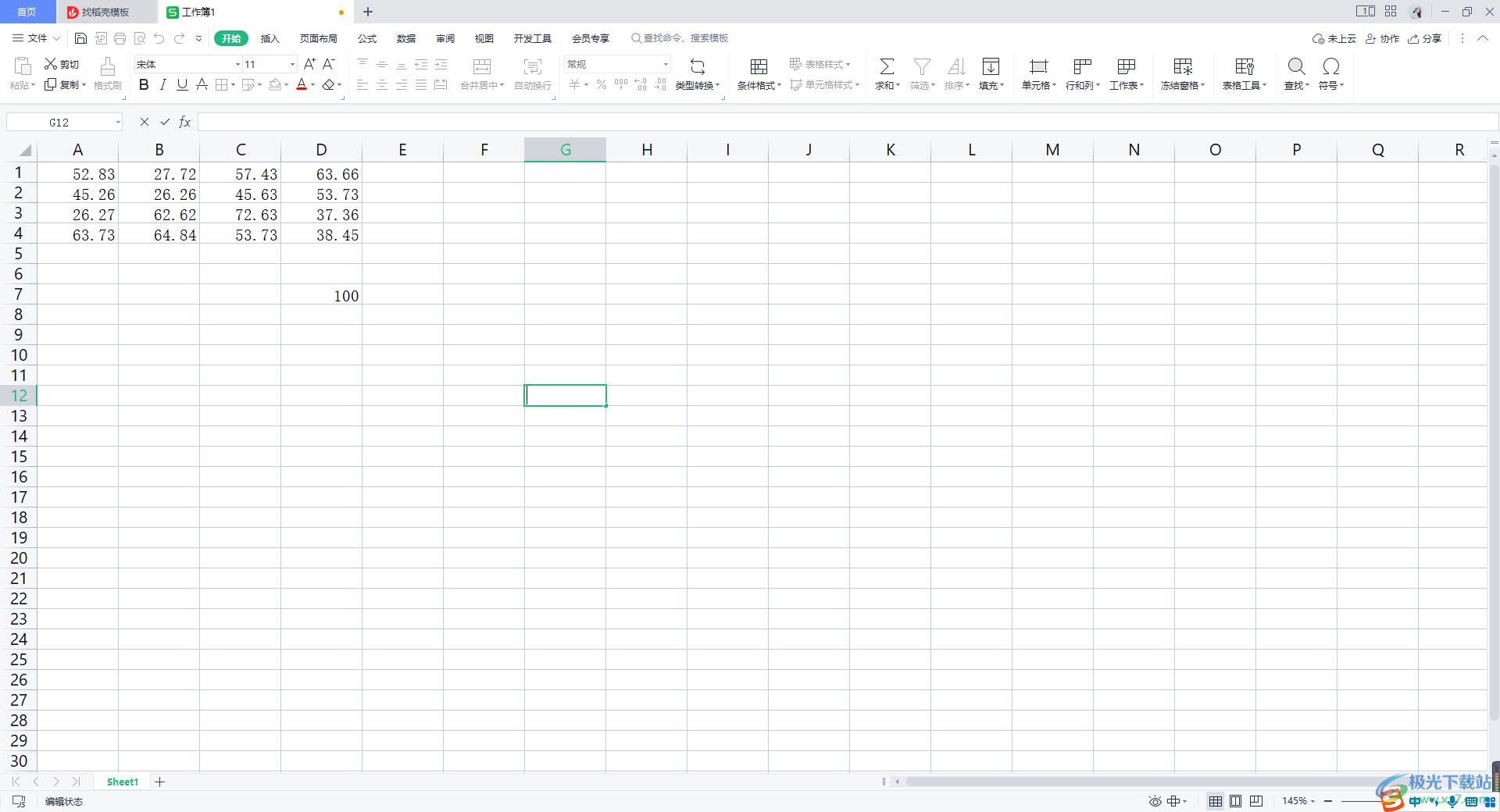Open Print Preview from quick access toolbar
The image size is (1500, 812).
point(140,38)
